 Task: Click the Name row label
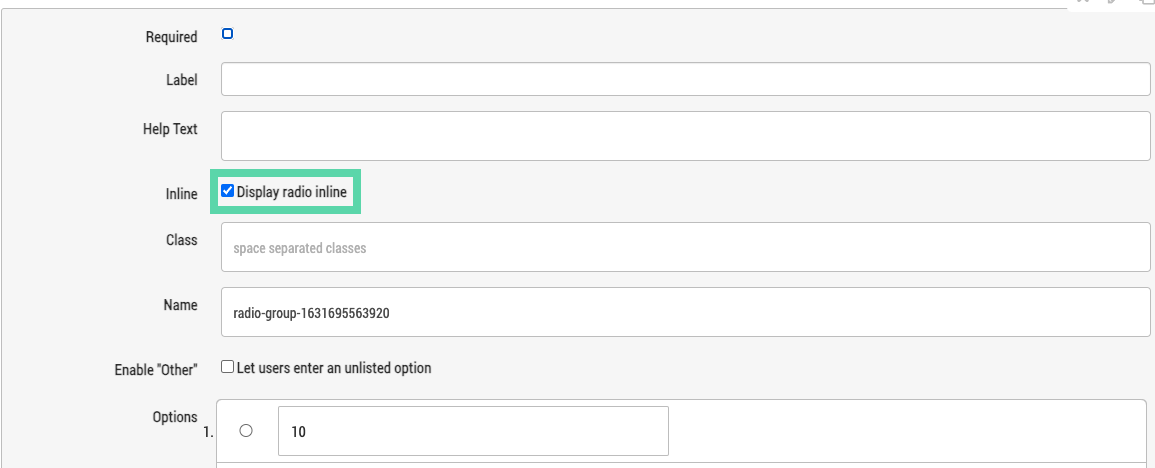pyautogui.click(x=181, y=304)
